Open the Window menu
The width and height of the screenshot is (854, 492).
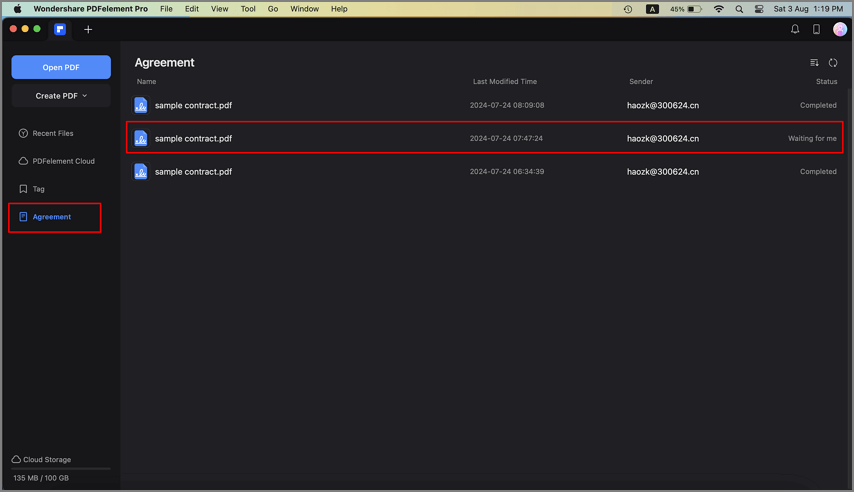coord(304,9)
